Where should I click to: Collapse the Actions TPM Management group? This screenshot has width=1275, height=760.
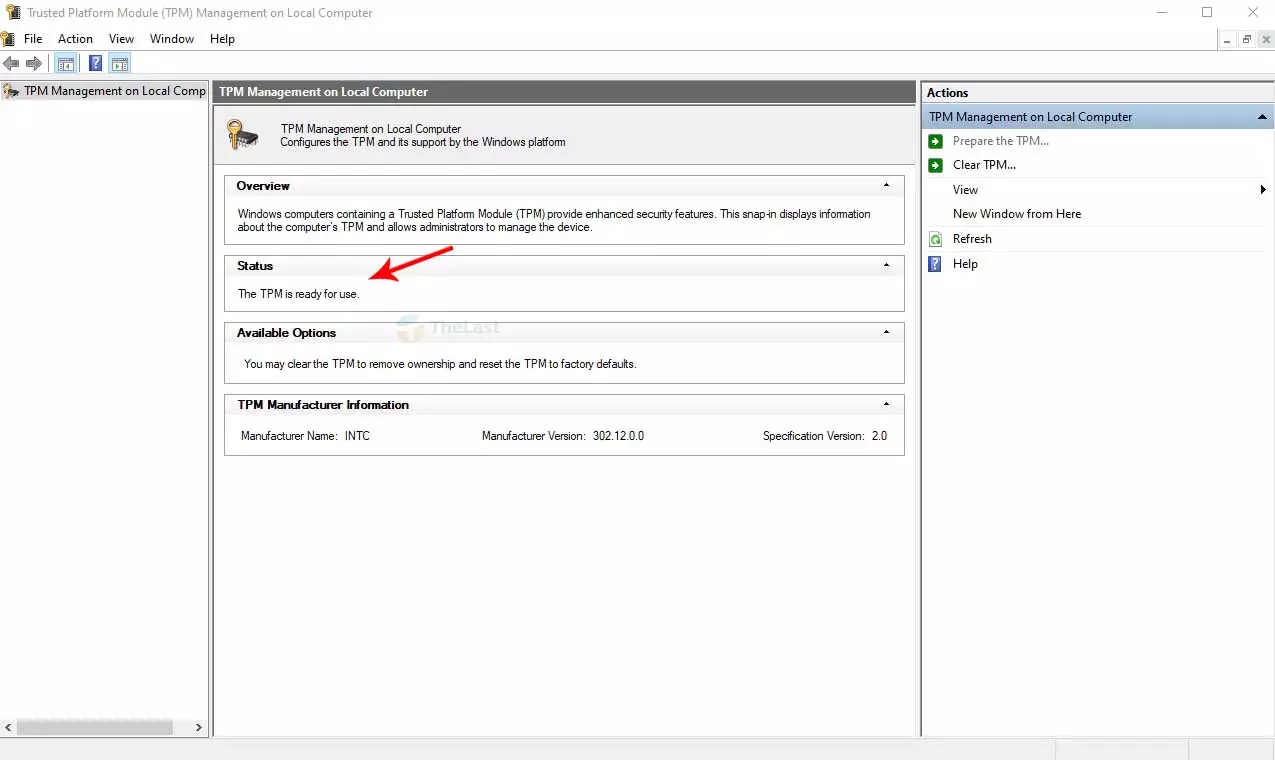point(1262,117)
